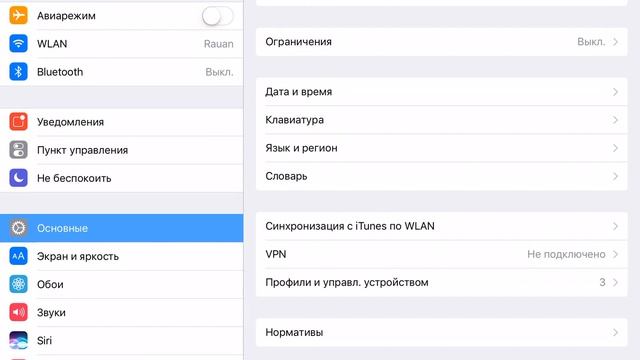This screenshot has height=360, width=640.
Task: Open chevron on Нормативы row
Action: 615,333
